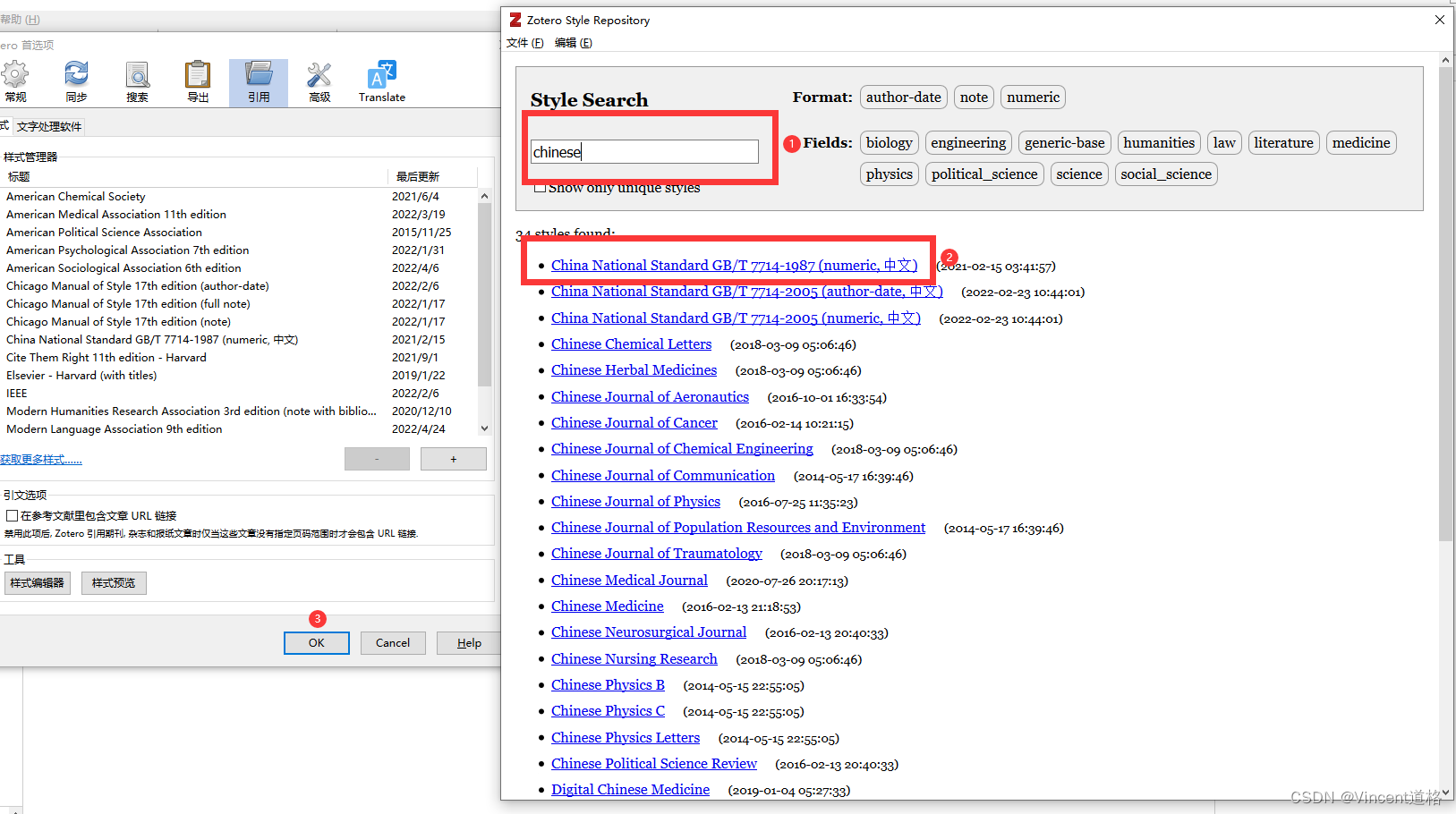Filter styles by medicine field
1456x814 pixels.
pos(1361,142)
